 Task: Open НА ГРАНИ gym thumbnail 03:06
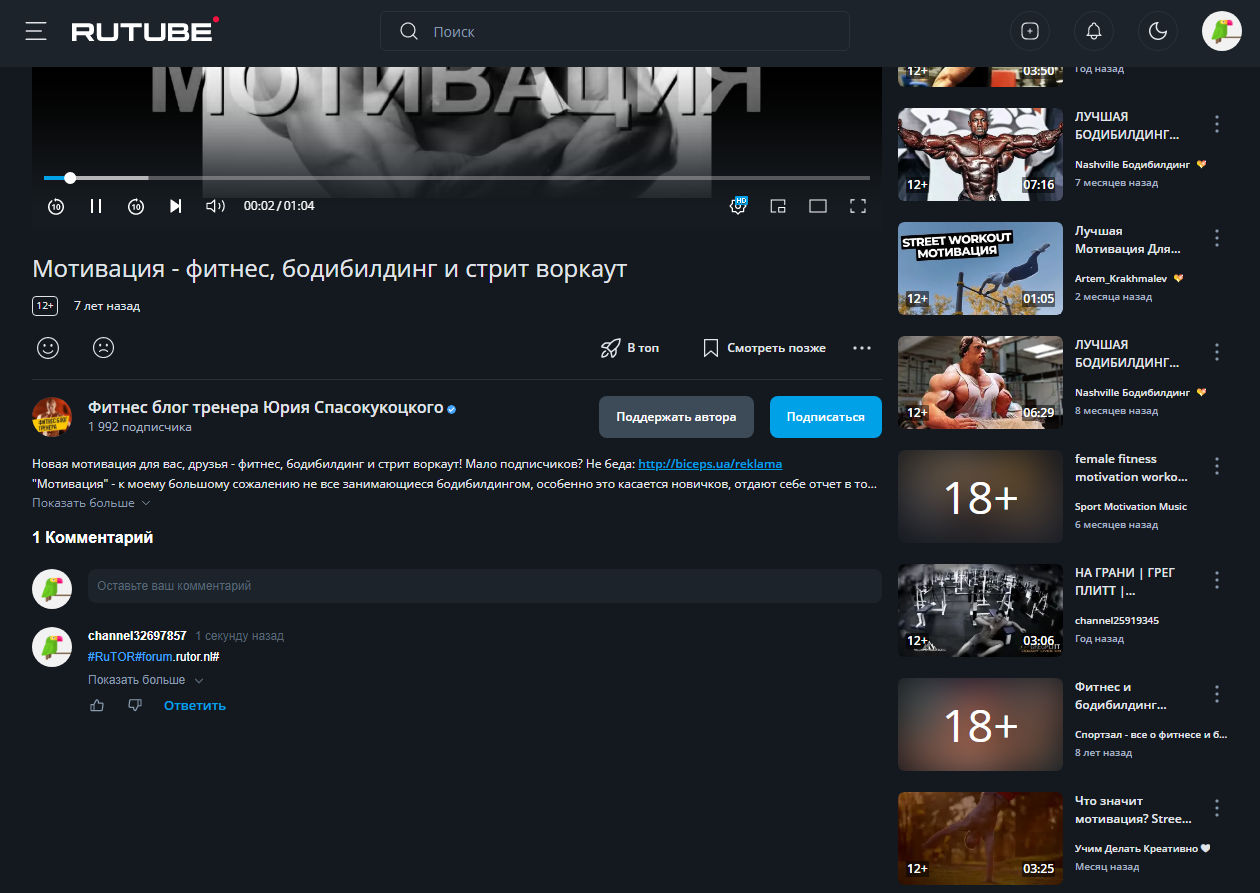pos(980,610)
